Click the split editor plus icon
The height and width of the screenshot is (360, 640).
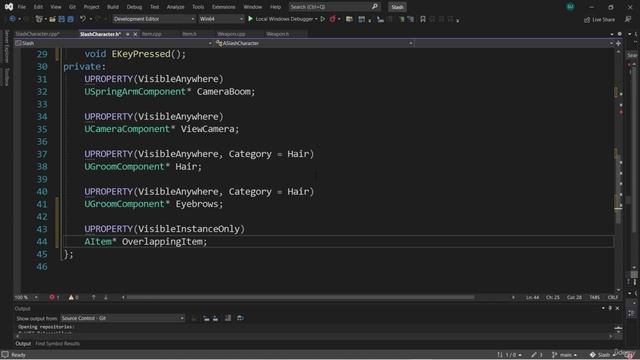click(618, 43)
